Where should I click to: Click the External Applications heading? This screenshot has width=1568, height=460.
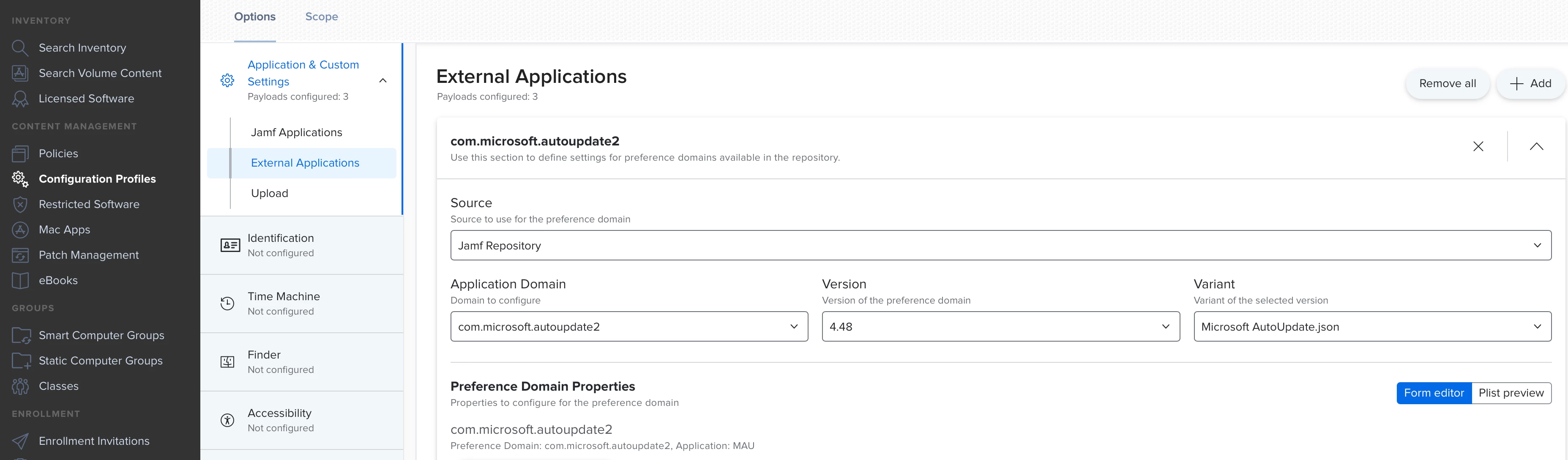(x=531, y=77)
